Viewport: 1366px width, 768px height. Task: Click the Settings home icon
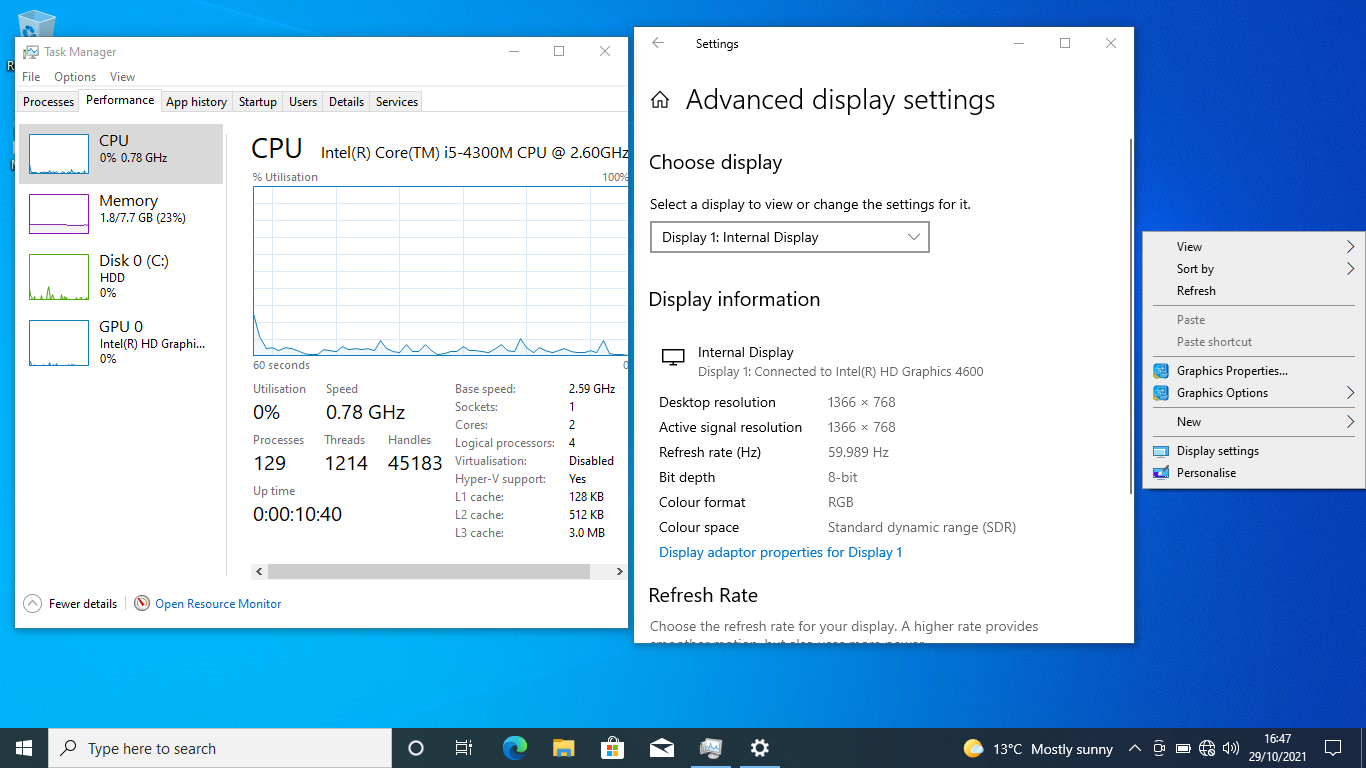coord(659,100)
